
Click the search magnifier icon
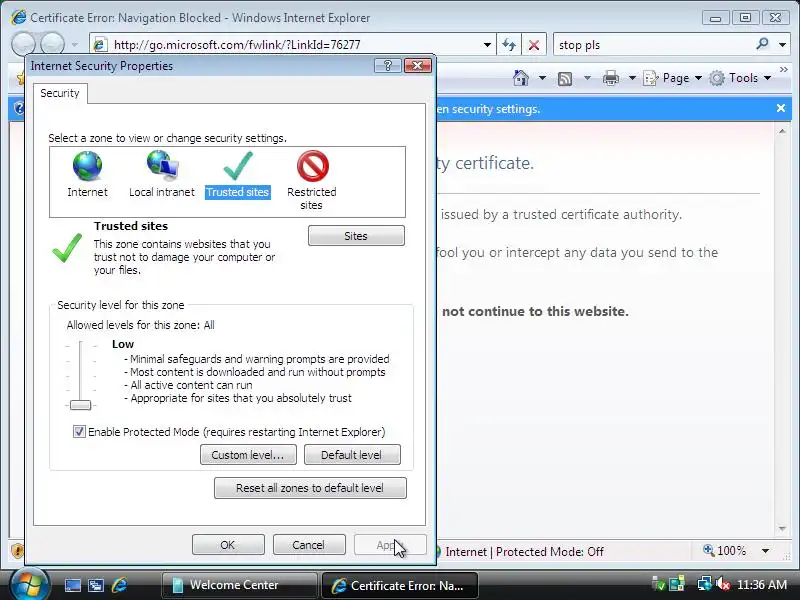[762, 44]
